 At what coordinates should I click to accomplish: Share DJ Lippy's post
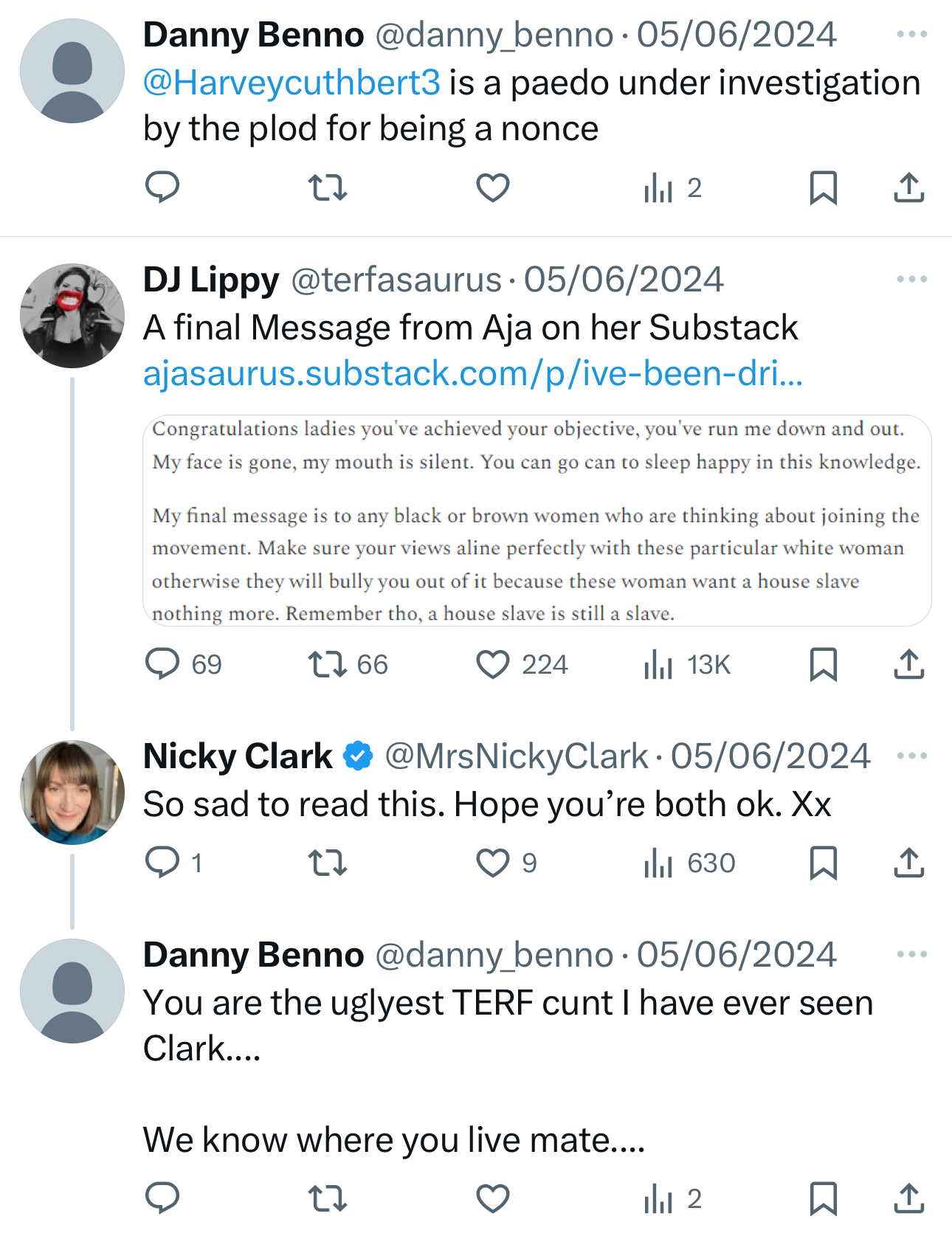click(x=908, y=664)
